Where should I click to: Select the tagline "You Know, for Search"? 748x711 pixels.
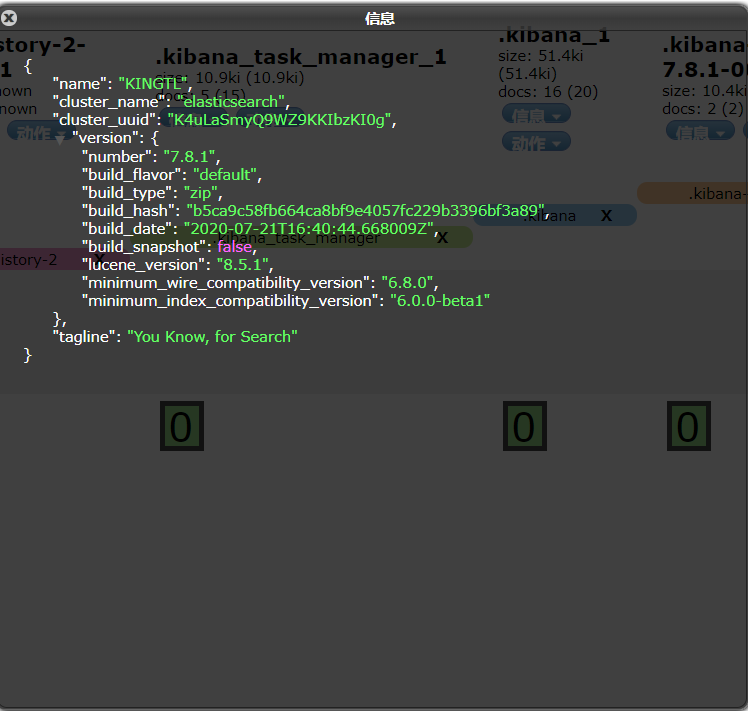click(212, 337)
